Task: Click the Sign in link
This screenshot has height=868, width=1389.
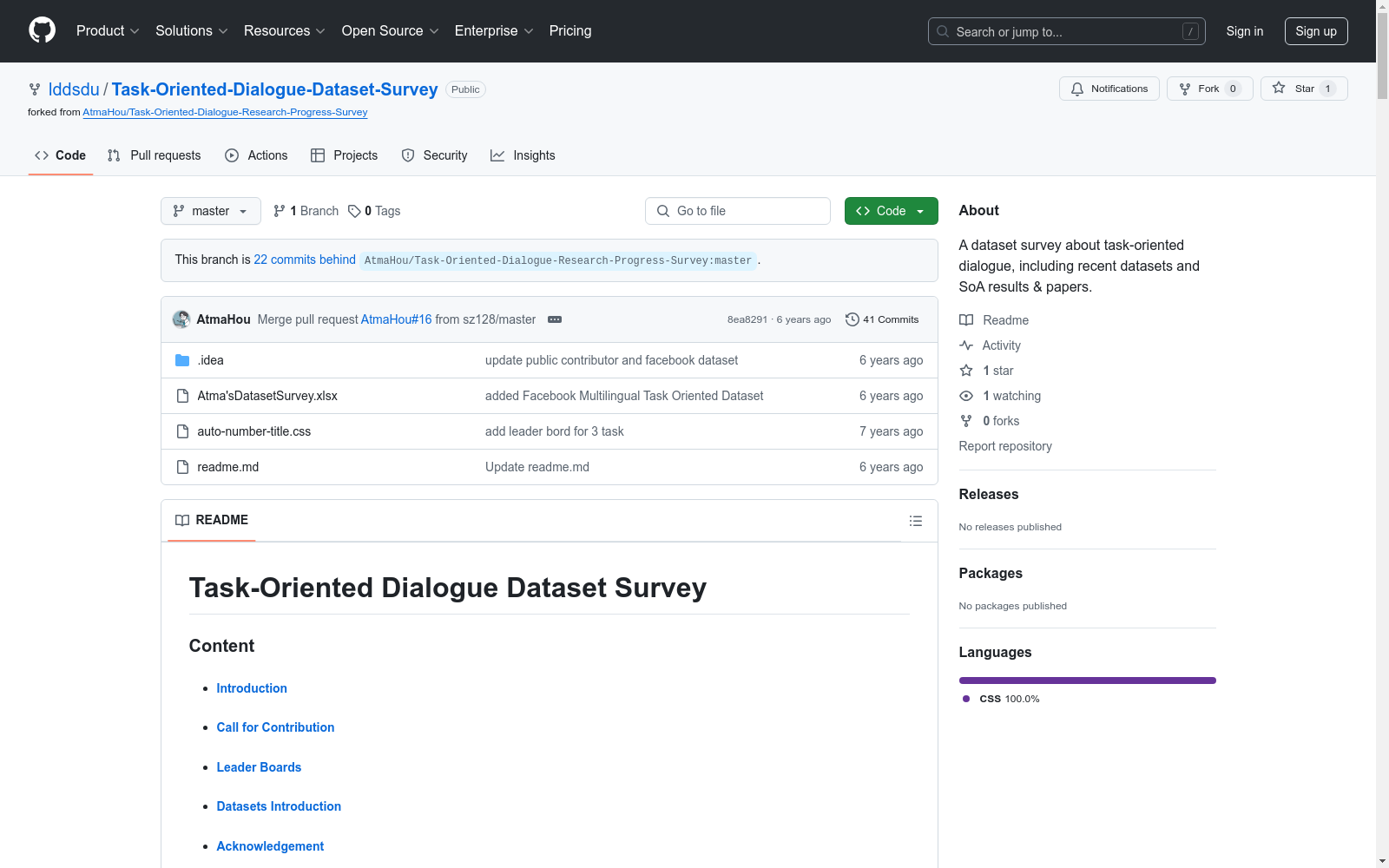Action: tap(1245, 31)
